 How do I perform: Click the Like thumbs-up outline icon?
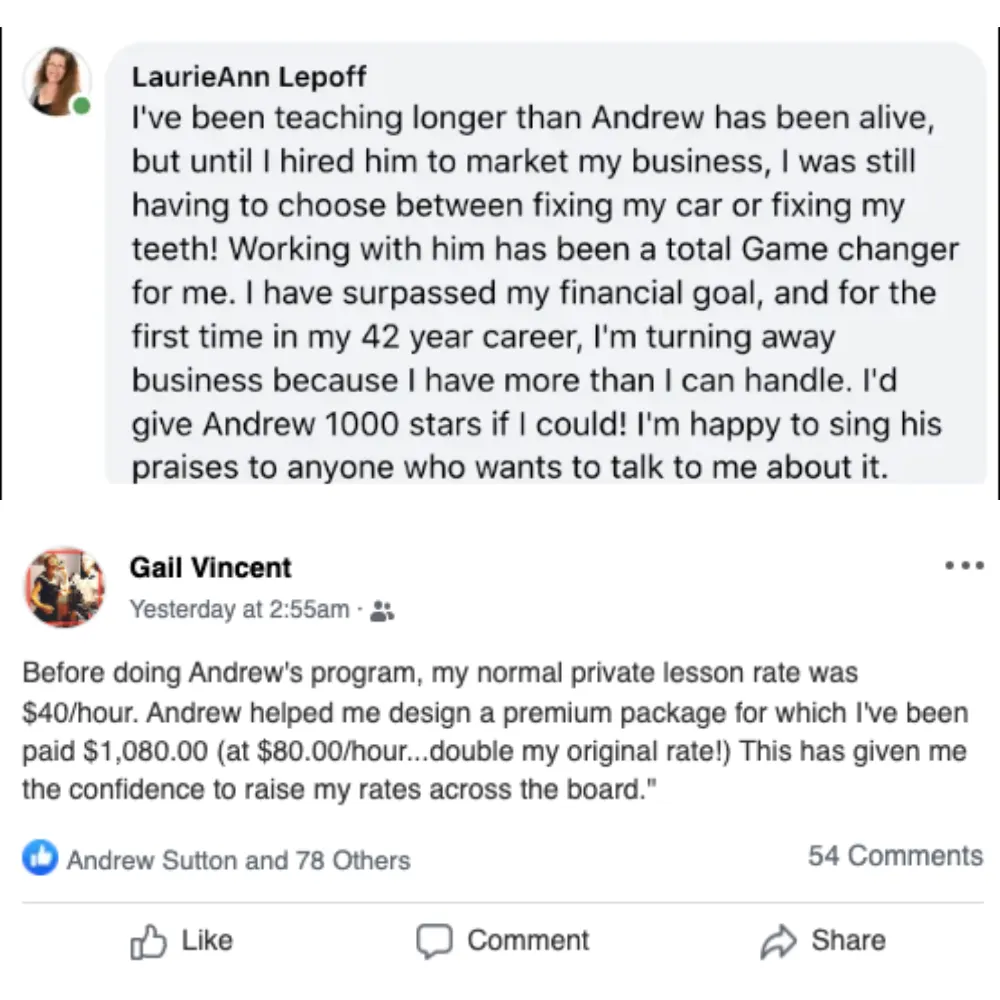click(148, 941)
